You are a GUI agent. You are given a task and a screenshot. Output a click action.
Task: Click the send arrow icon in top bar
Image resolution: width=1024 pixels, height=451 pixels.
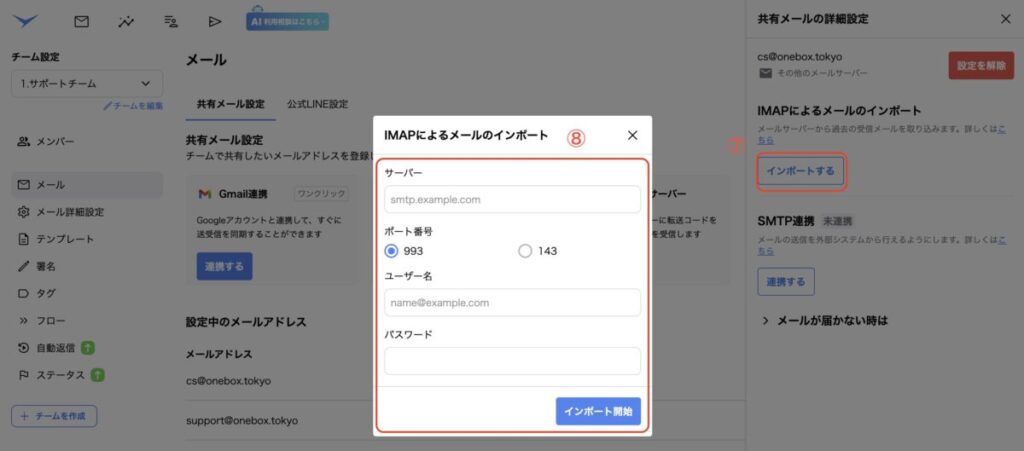click(x=214, y=20)
